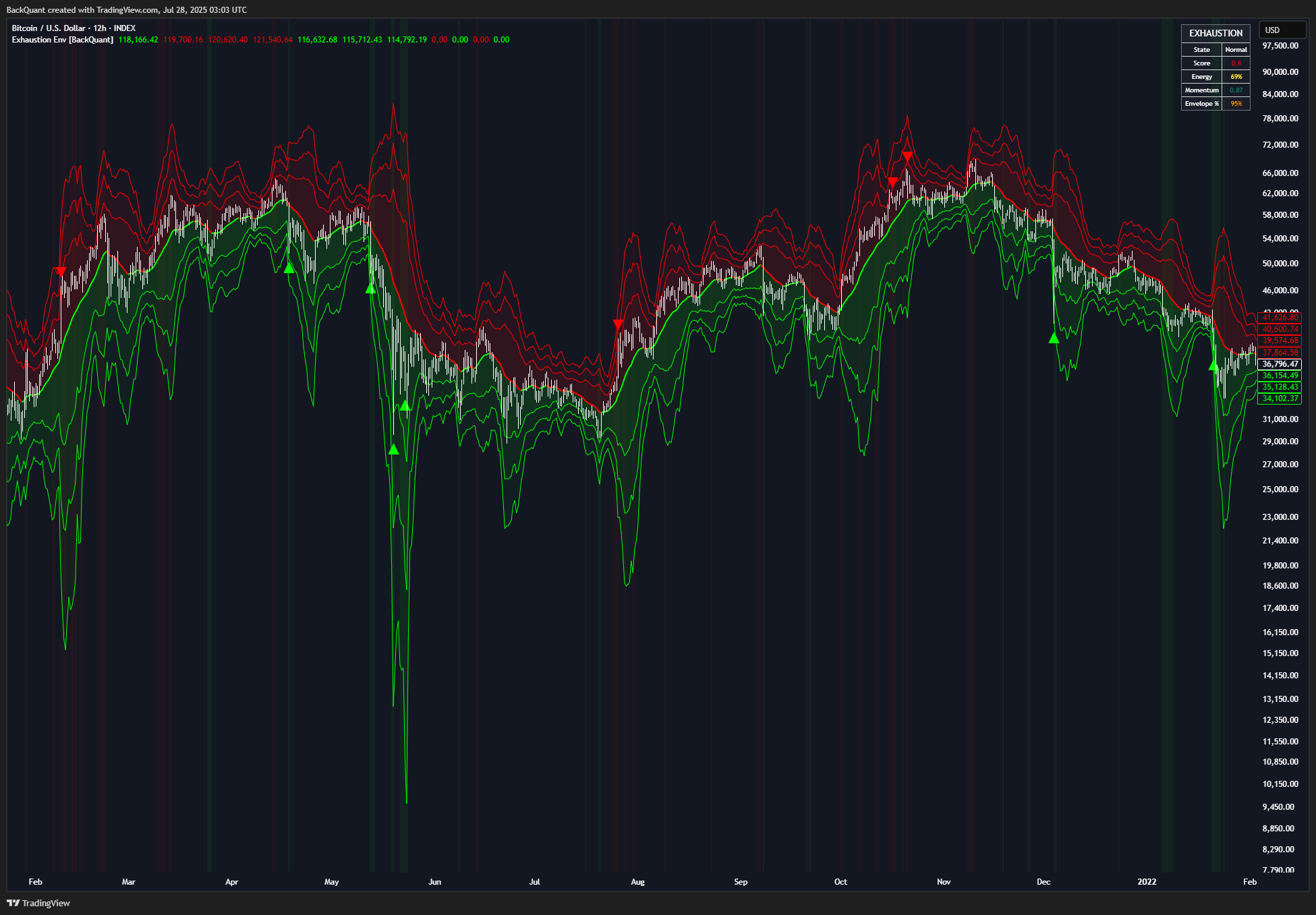Click the State row label in the table
This screenshot has width=1316, height=915.
[1201, 50]
